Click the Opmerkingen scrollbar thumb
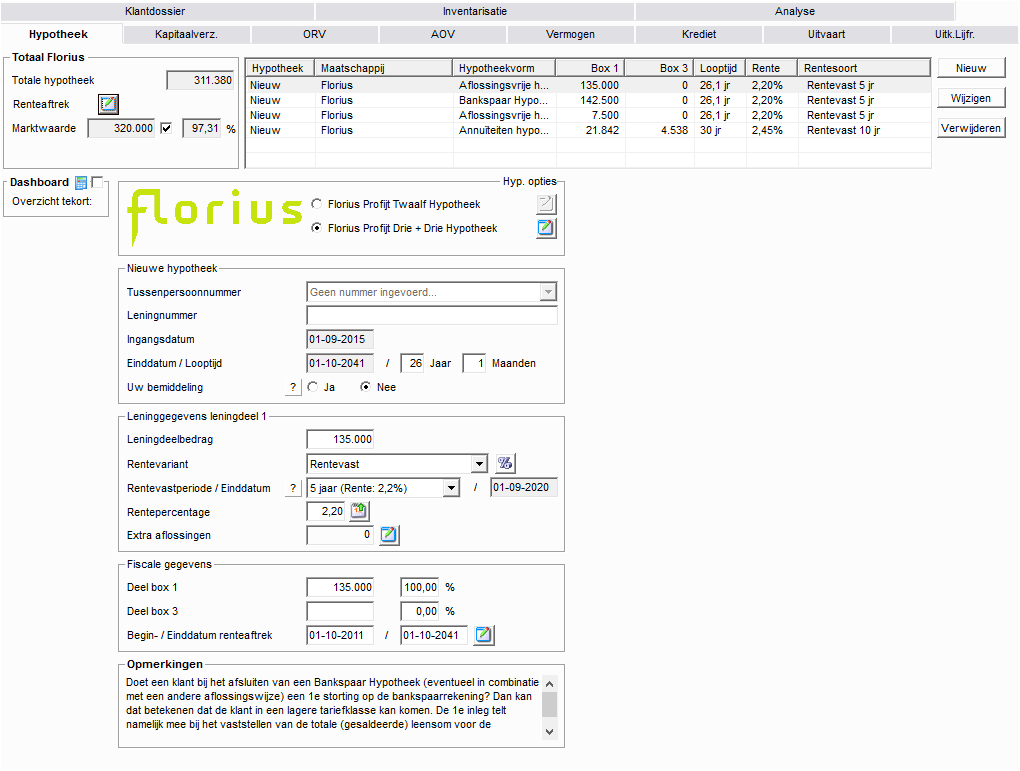The width and height of the screenshot is (1020, 771). click(550, 704)
